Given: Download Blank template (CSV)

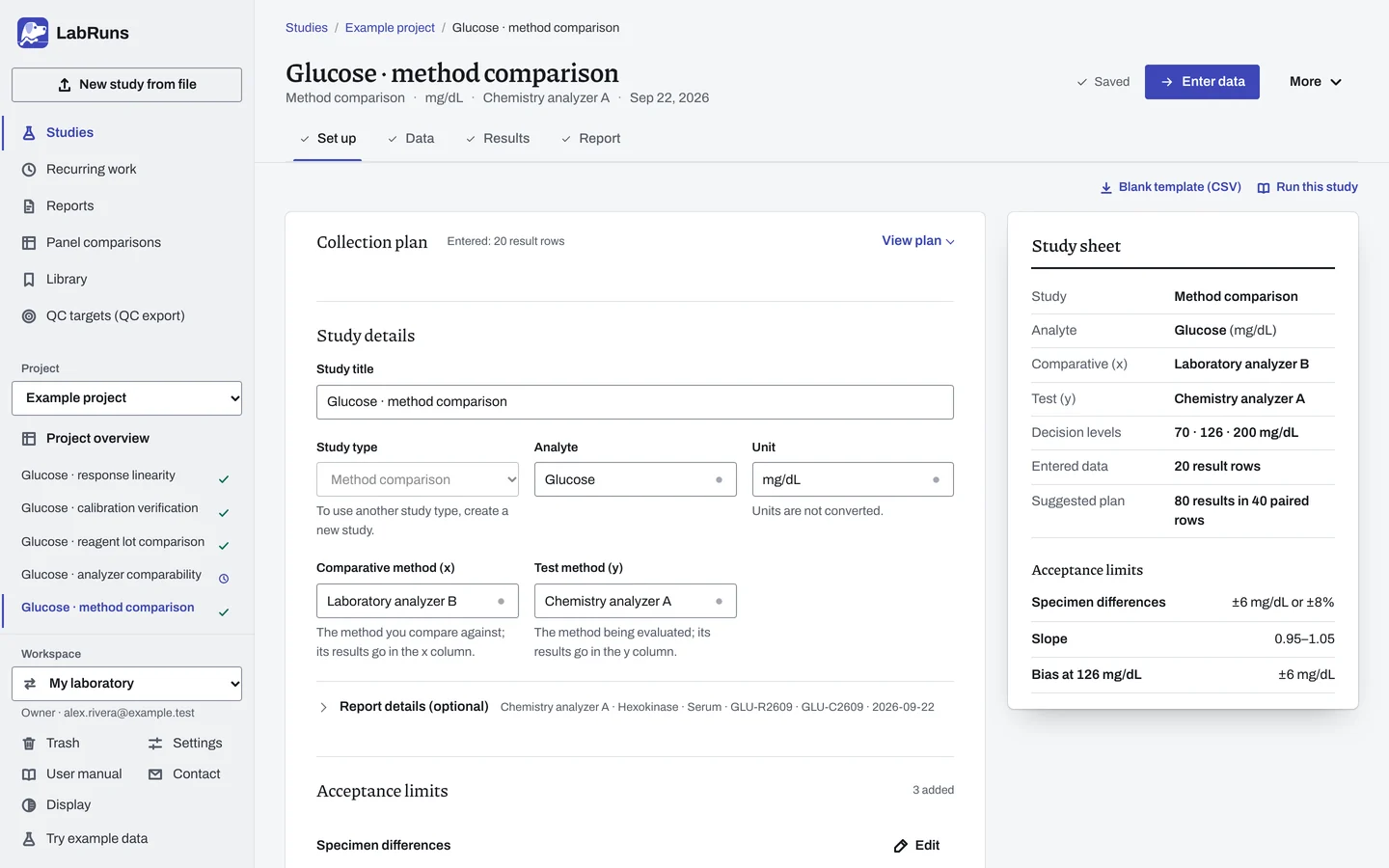Looking at the screenshot, I should [1171, 187].
